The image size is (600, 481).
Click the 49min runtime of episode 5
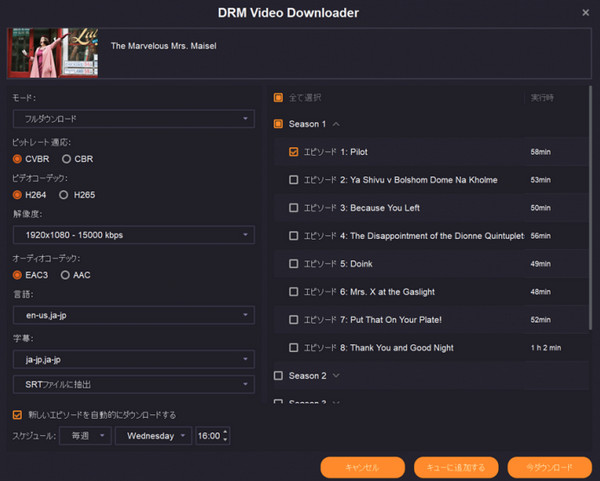click(x=540, y=264)
